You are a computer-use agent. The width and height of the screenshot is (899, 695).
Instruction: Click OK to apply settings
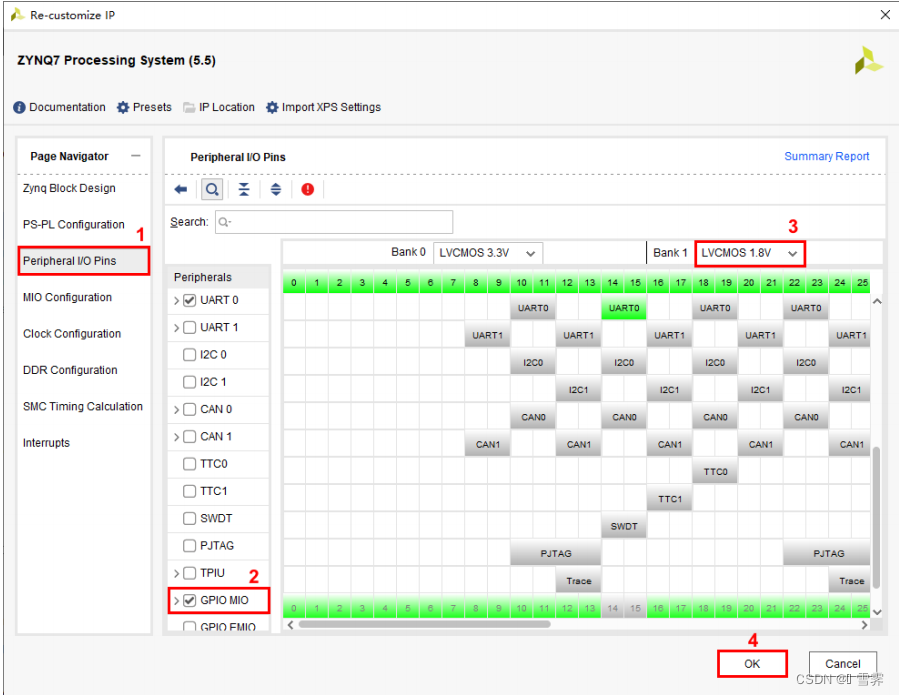pos(752,663)
